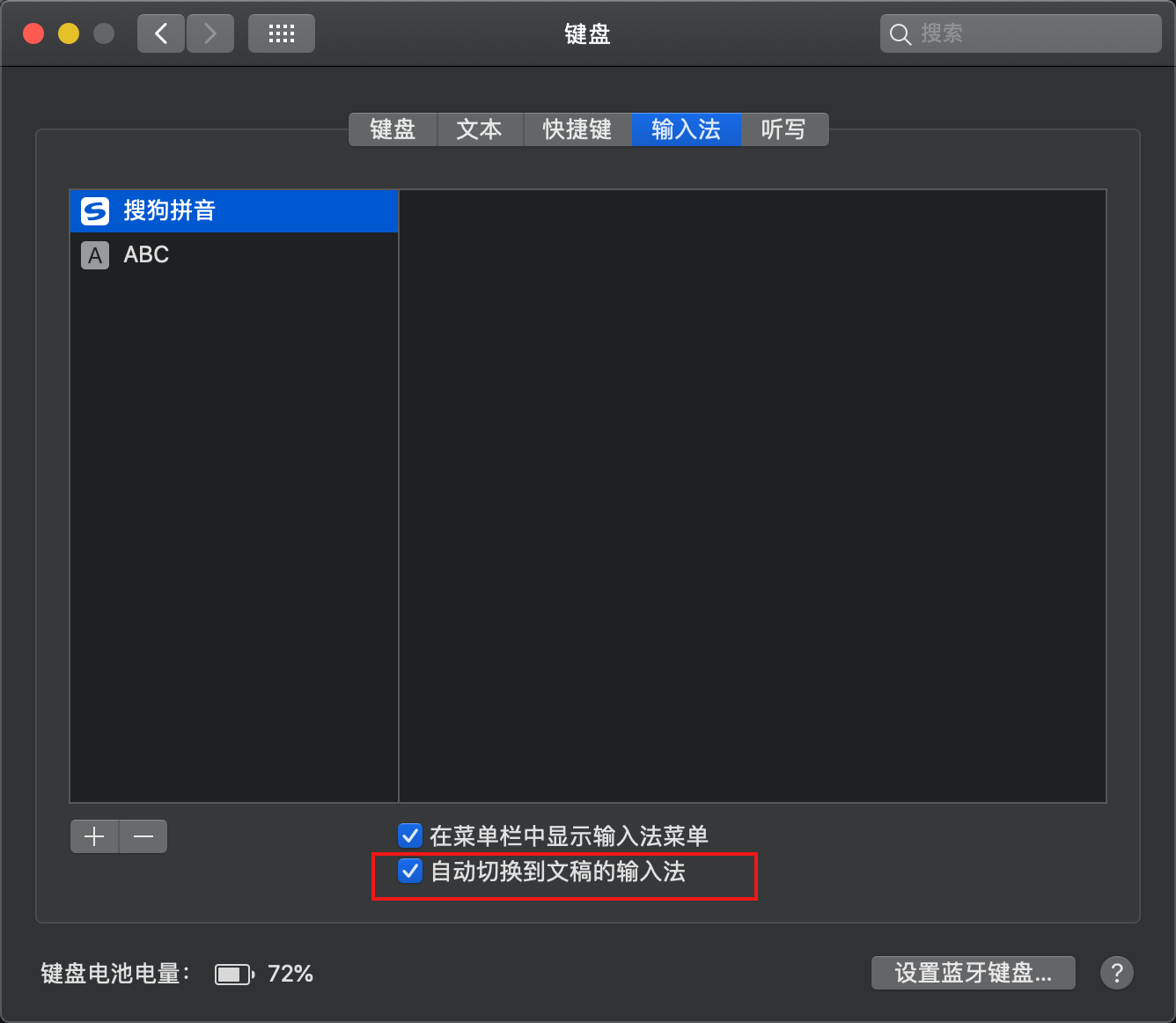Switch to the 快捷键 tab
The height and width of the screenshot is (1023, 1176).
(577, 129)
